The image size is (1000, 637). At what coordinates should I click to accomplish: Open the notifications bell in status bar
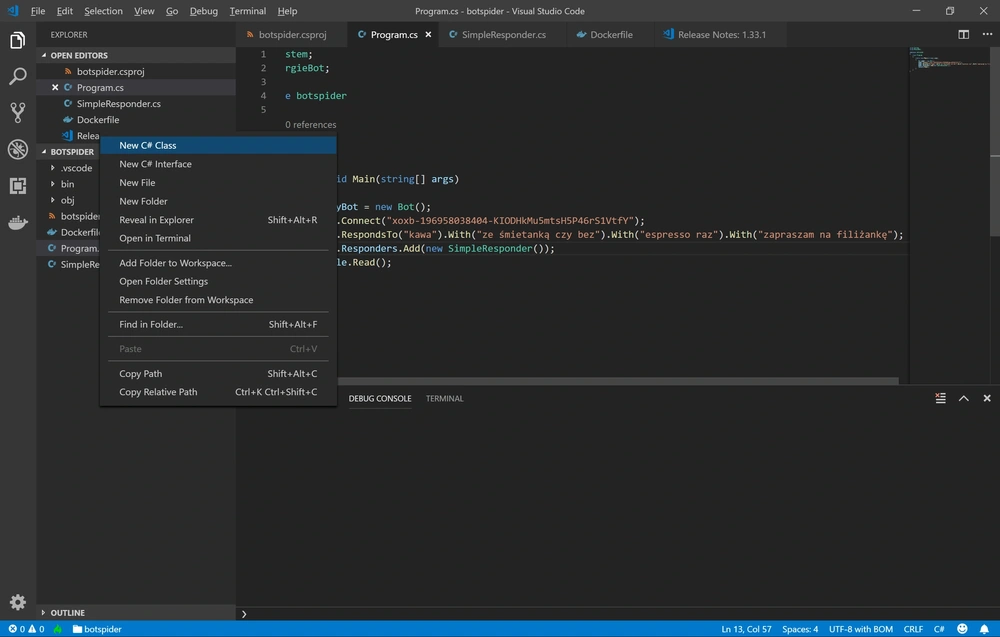(984, 629)
